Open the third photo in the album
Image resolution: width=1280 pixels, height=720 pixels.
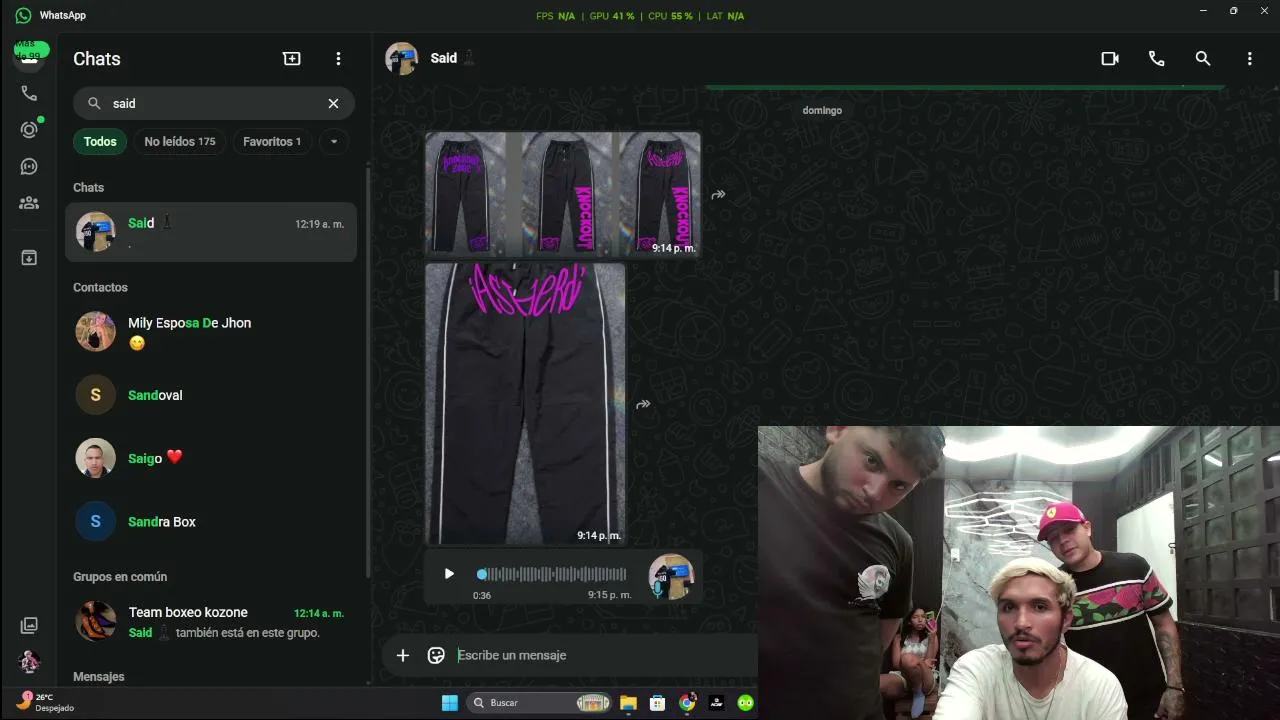tap(659, 194)
